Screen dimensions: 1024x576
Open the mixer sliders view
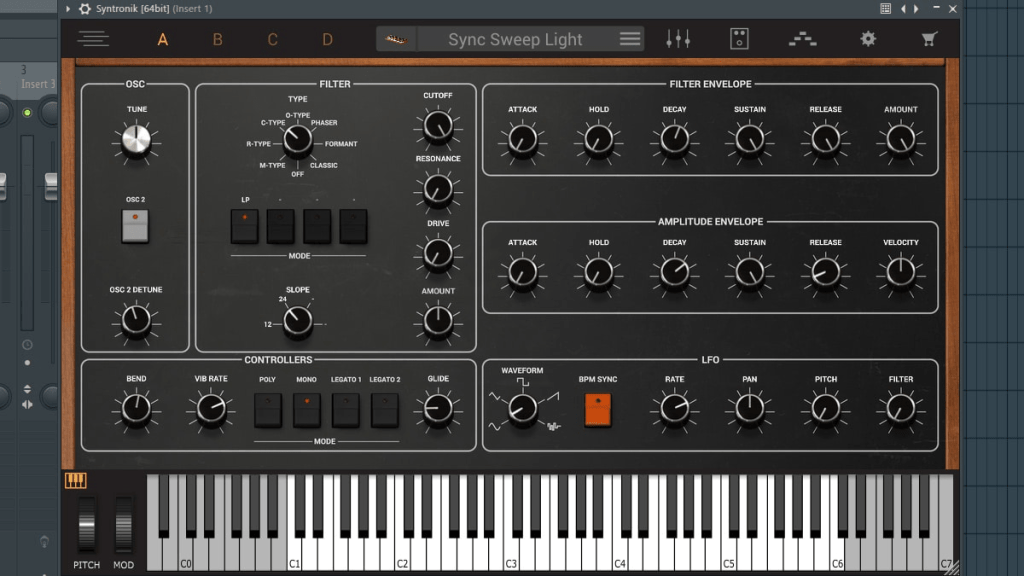[678, 39]
